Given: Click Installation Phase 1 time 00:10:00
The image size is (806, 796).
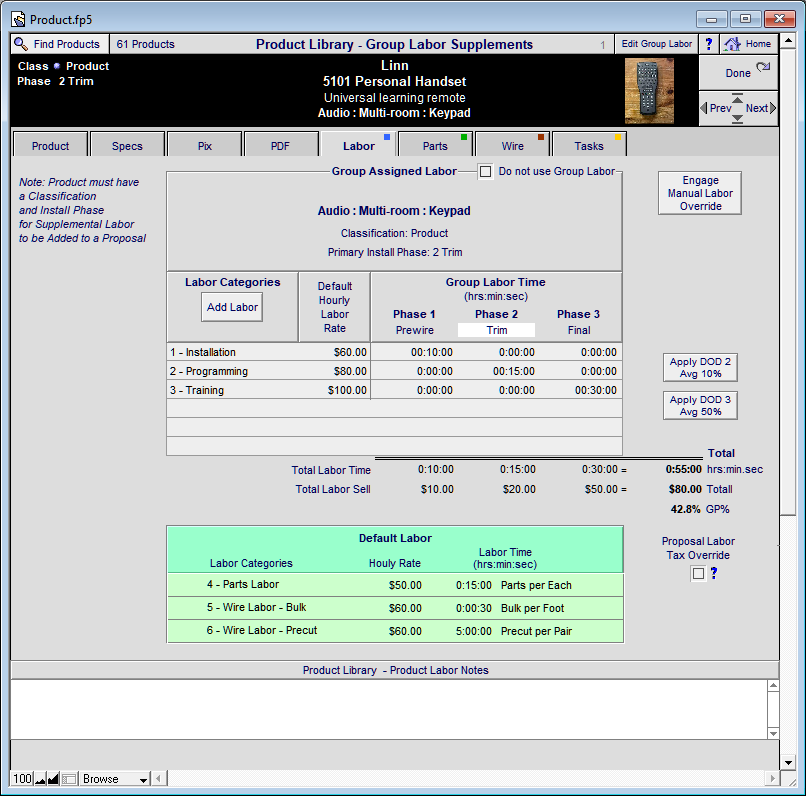Looking at the screenshot, I should tap(432, 352).
